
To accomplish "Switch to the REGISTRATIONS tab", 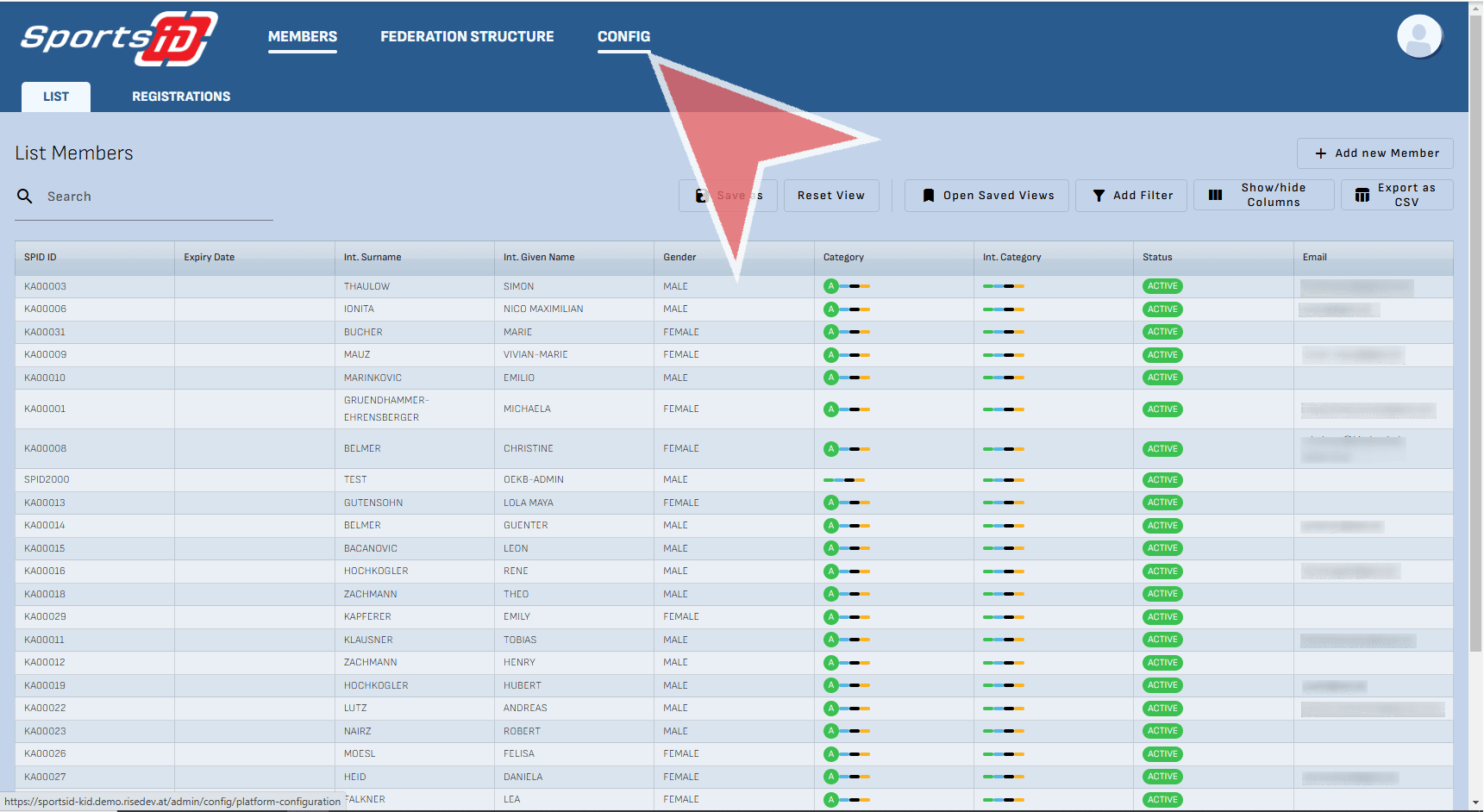I will (x=181, y=97).
